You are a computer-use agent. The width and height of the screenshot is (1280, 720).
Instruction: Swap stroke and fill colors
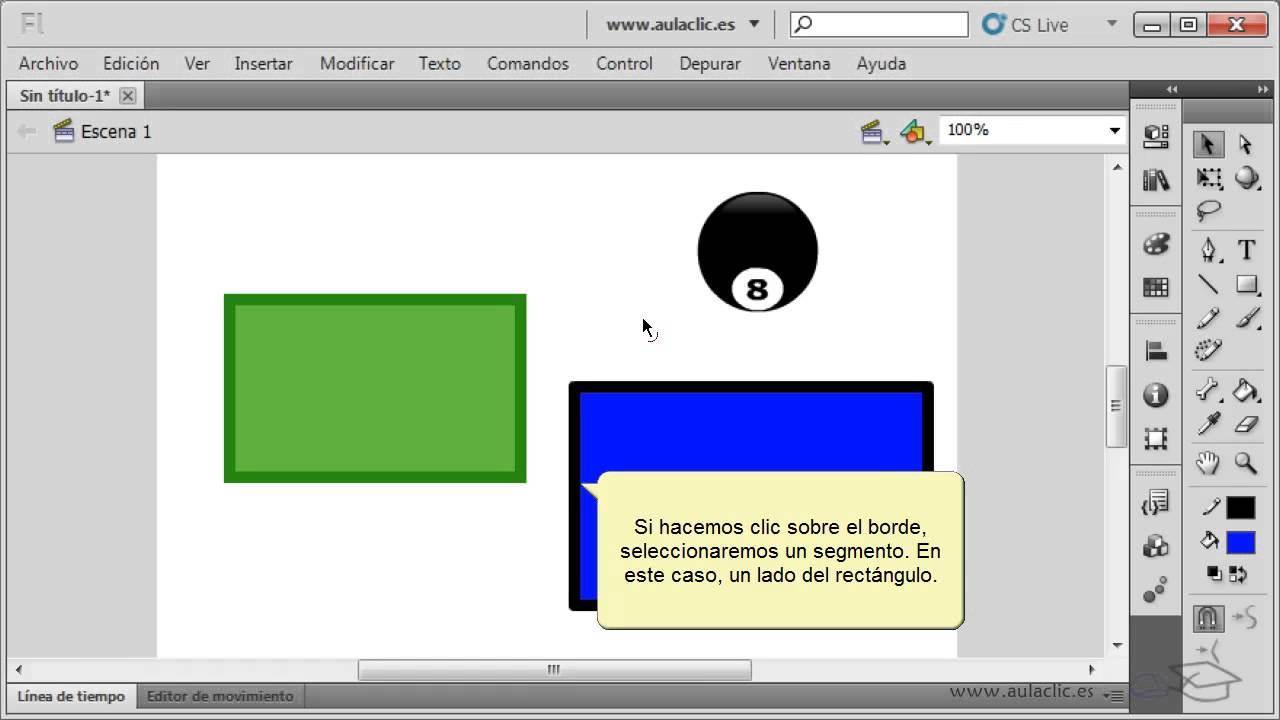(x=1239, y=574)
